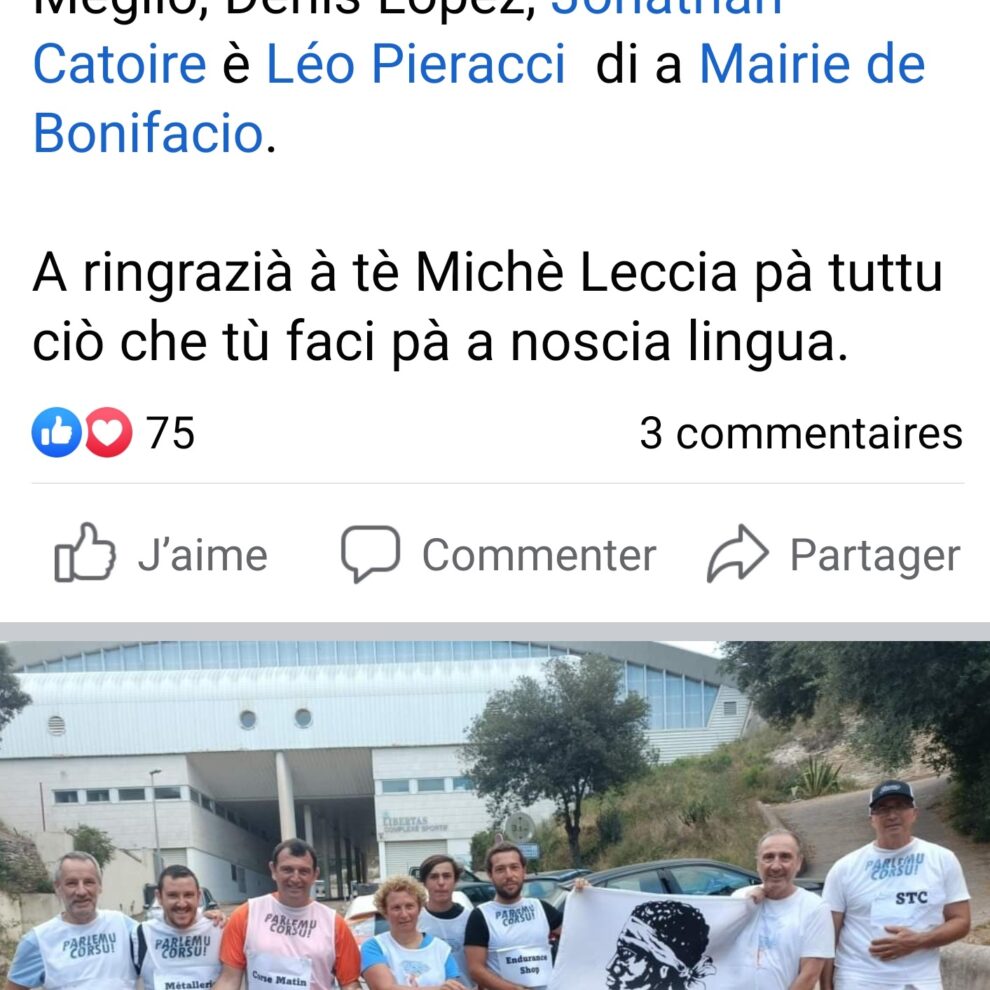Tap the red heart reaction icon
990x990 pixels.
(x=108, y=432)
